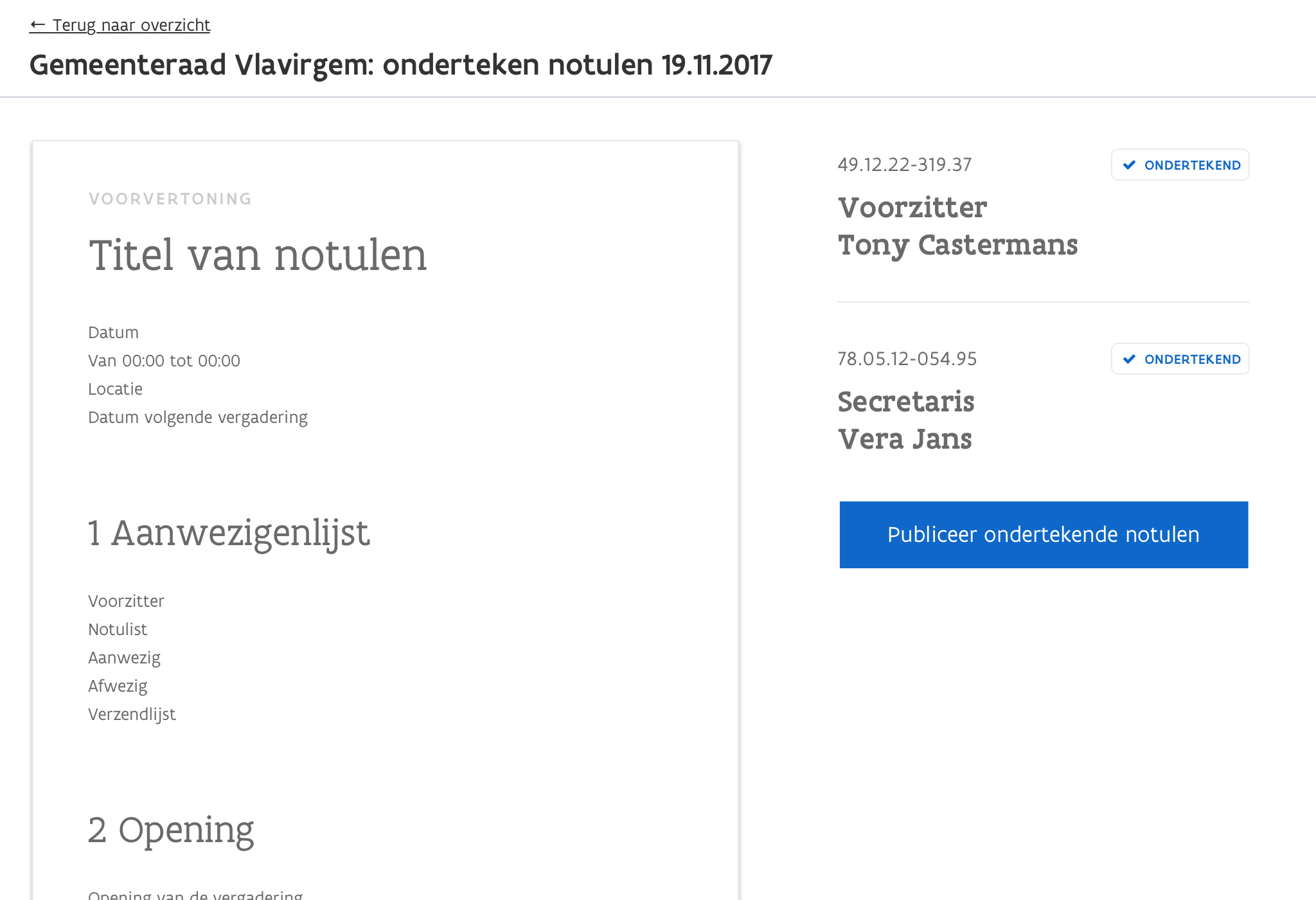Click the Van 00:00 tot 00:00 text
The image size is (1316, 900).
pos(164,361)
